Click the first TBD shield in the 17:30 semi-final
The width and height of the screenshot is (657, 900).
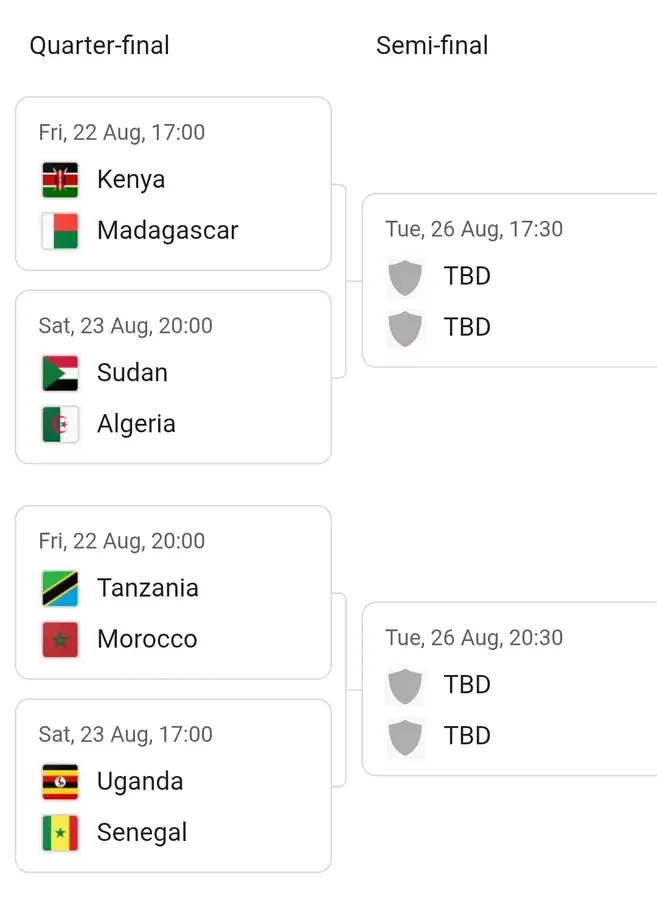pyautogui.click(x=405, y=278)
